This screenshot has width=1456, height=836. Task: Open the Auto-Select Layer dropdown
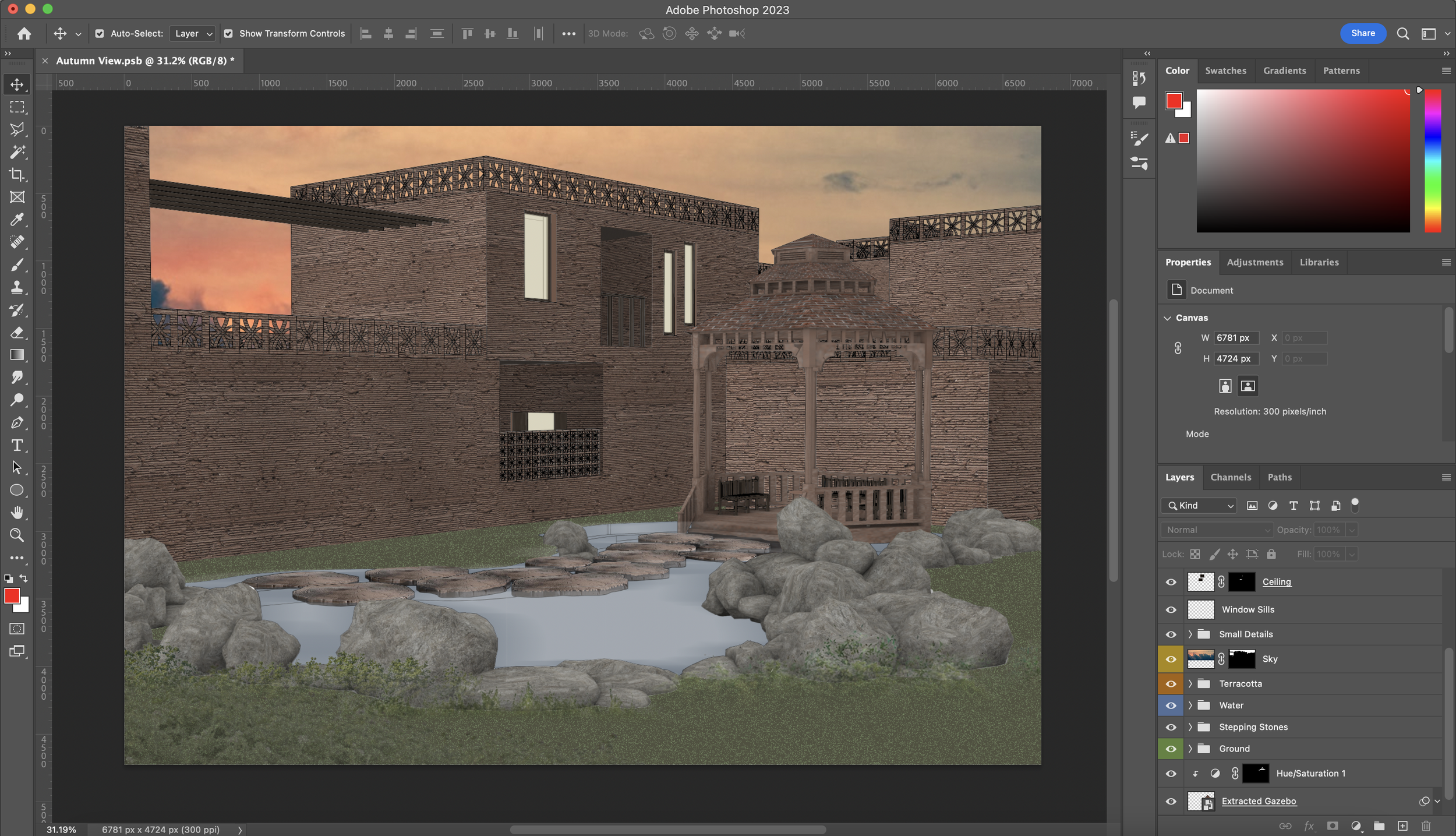pyautogui.click(x=193, y=34)
